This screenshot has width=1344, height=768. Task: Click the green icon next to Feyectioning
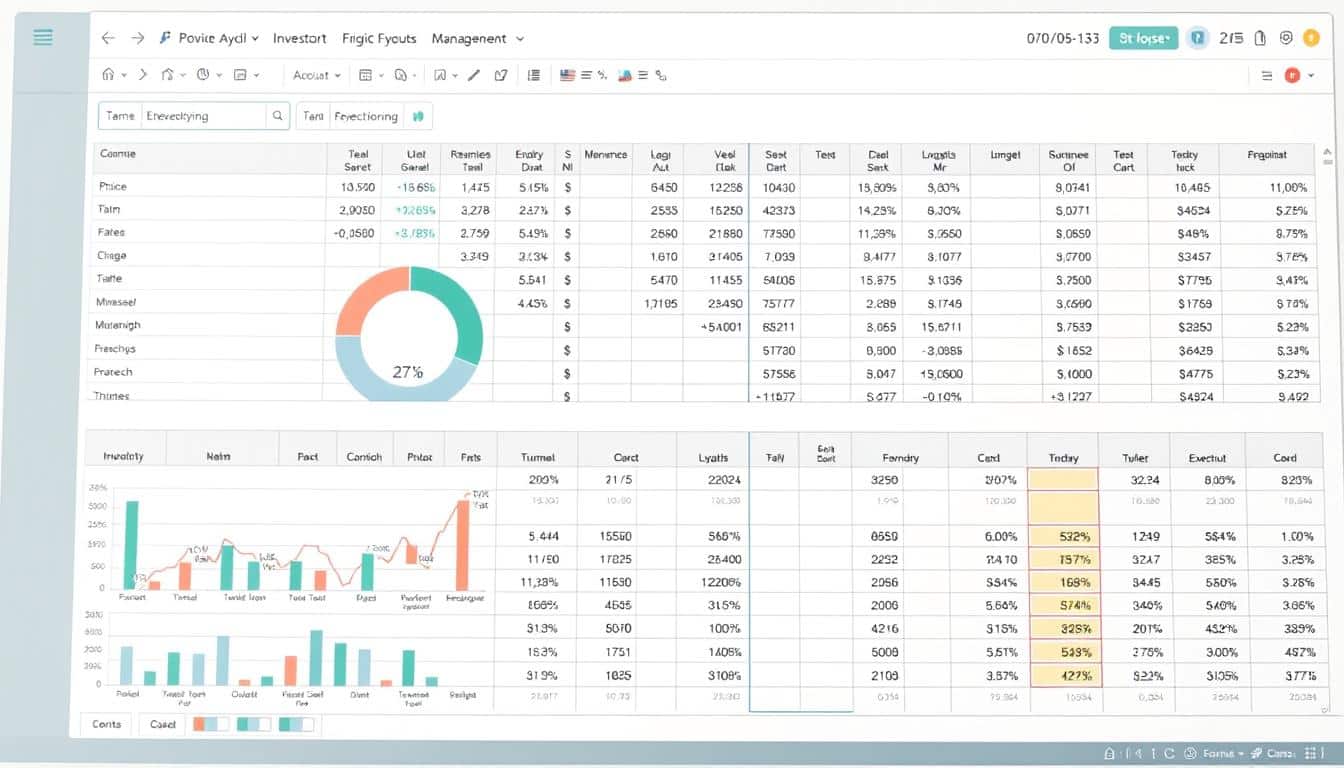[418, 116]
